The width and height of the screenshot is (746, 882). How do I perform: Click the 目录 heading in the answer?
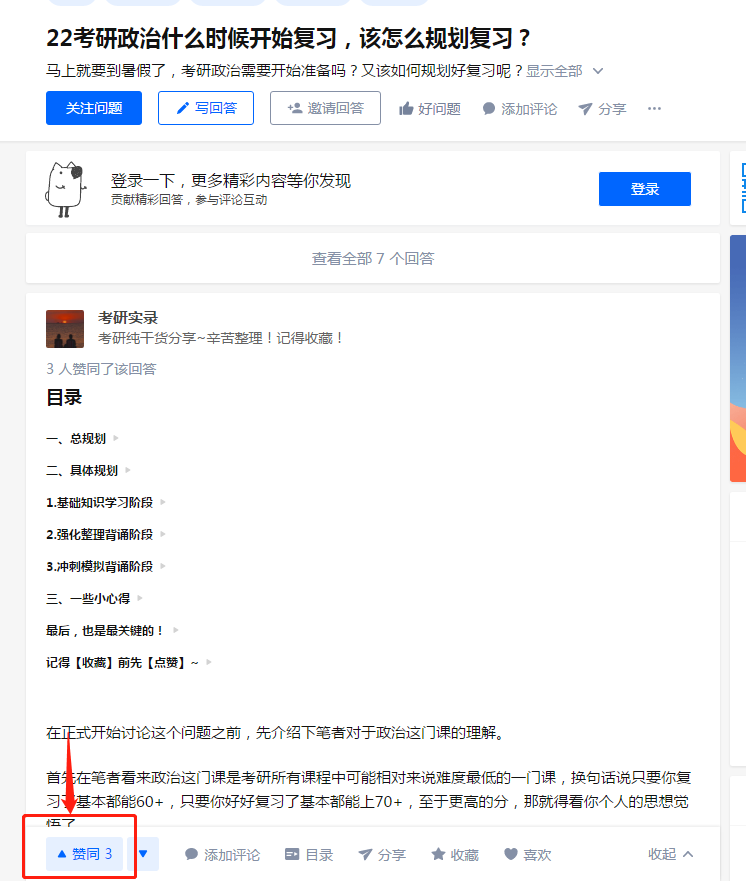(64, 398)
